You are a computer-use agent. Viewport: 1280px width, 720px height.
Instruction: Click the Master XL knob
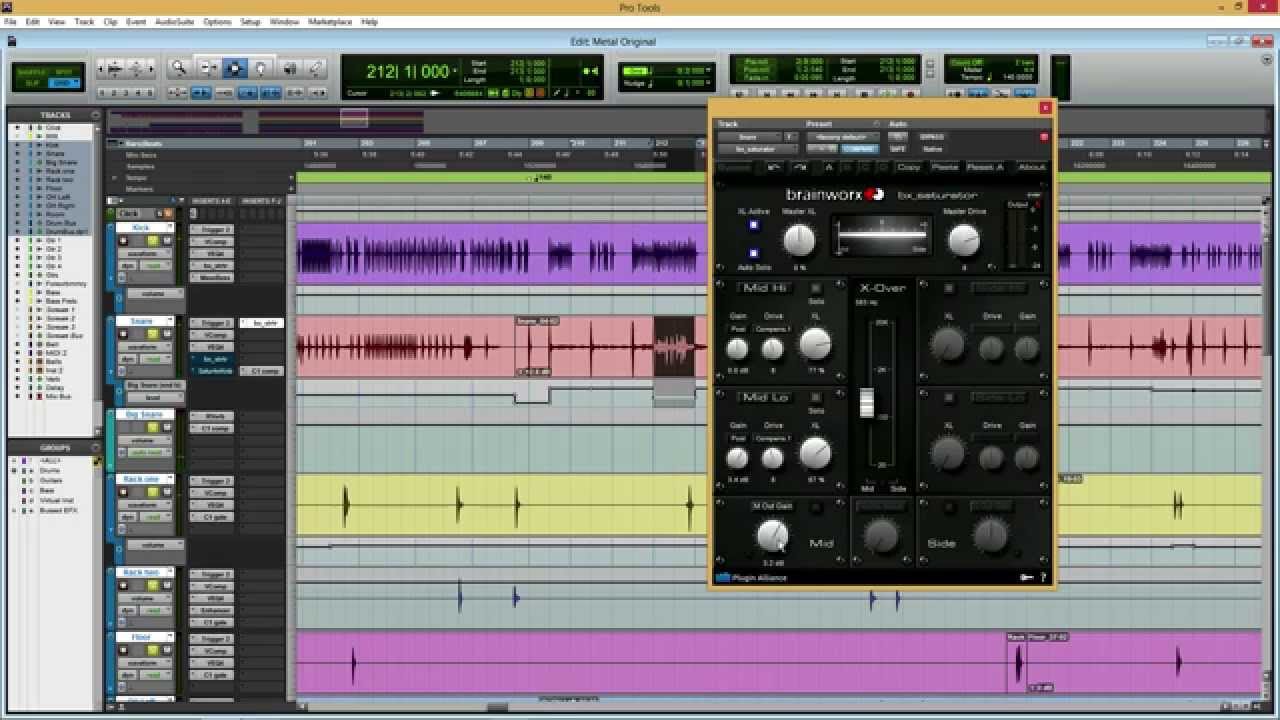point(798,239)
